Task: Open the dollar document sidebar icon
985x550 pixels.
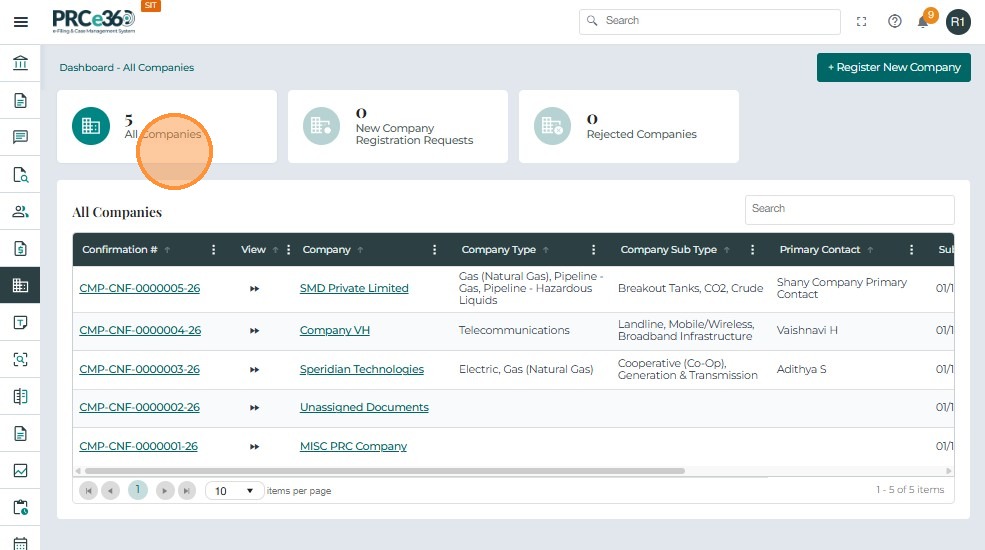Action: pos(20,248)
